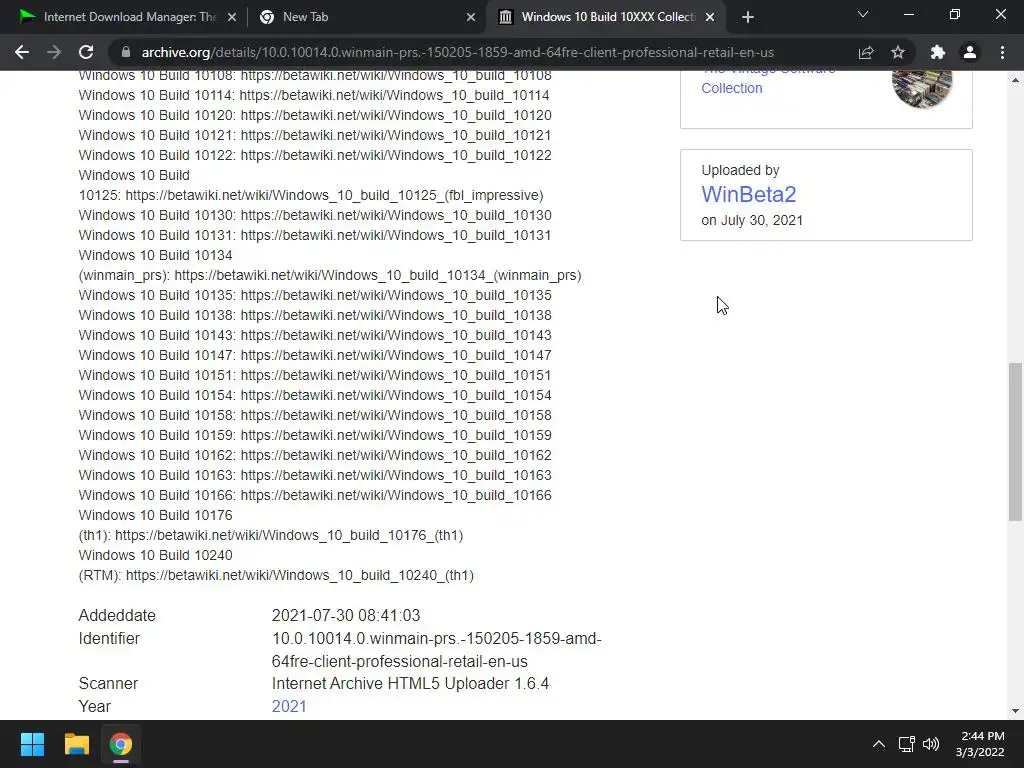Image resolution: width=1024 pixels, height=768 pixels.
Task: Click the Windows 10 Build 10122 line
Action: coord(315,155)
